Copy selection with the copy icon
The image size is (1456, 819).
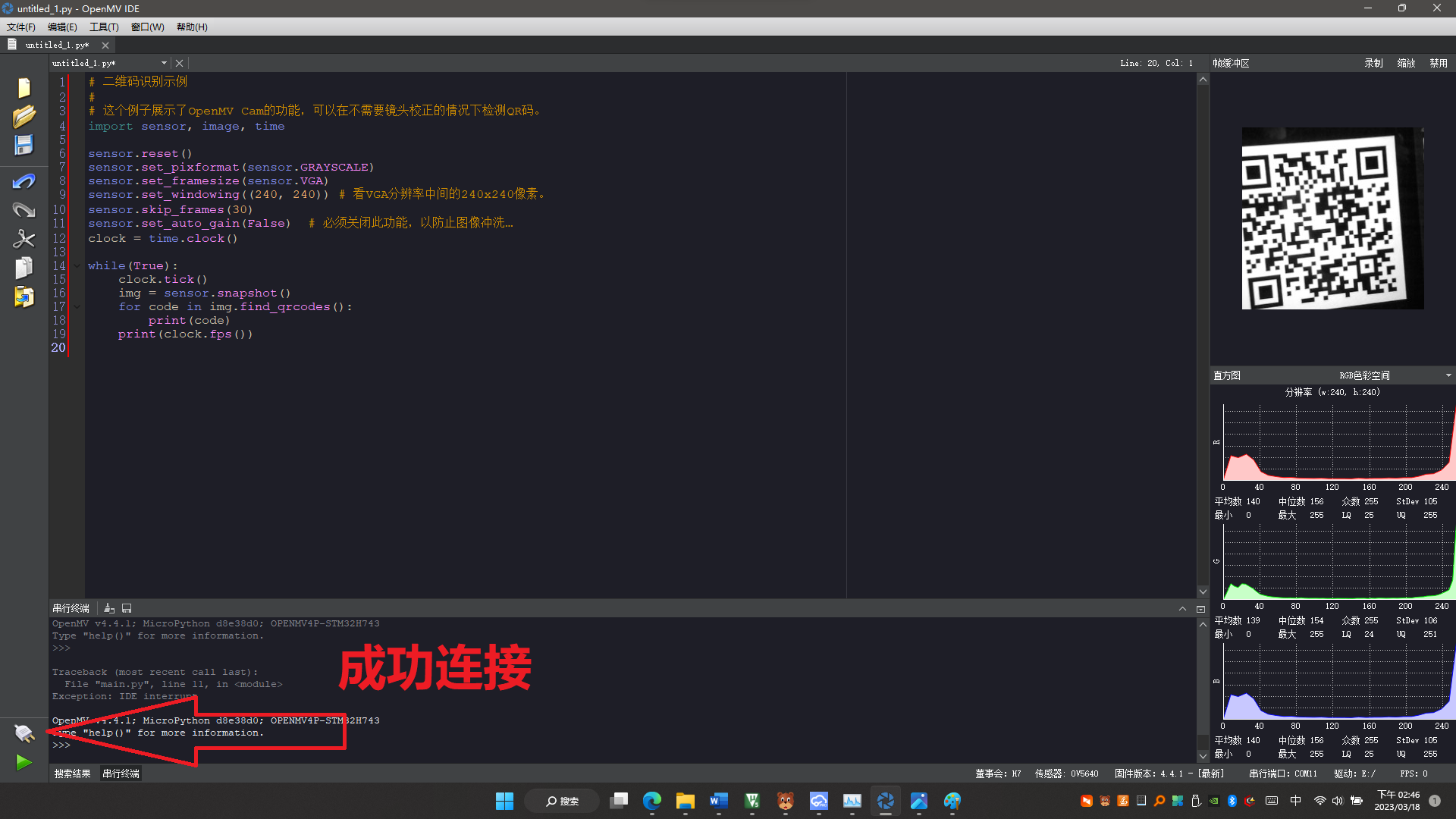click(x=24, y=268)
